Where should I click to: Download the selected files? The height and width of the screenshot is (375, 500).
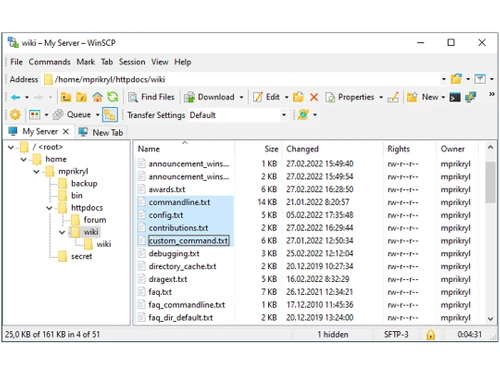click(210, 97)
